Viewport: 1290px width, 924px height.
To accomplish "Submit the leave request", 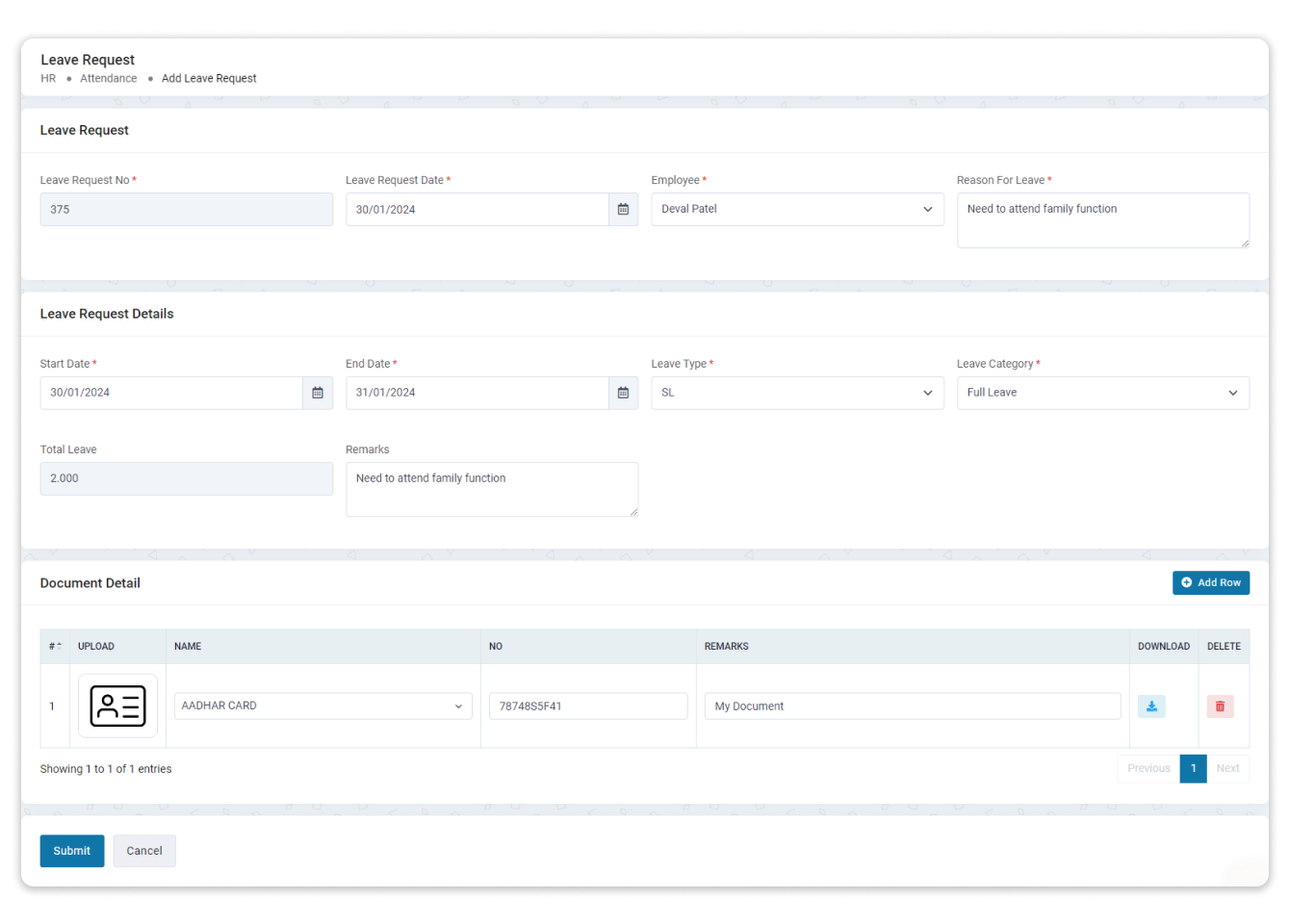I will tap(72, 851).
